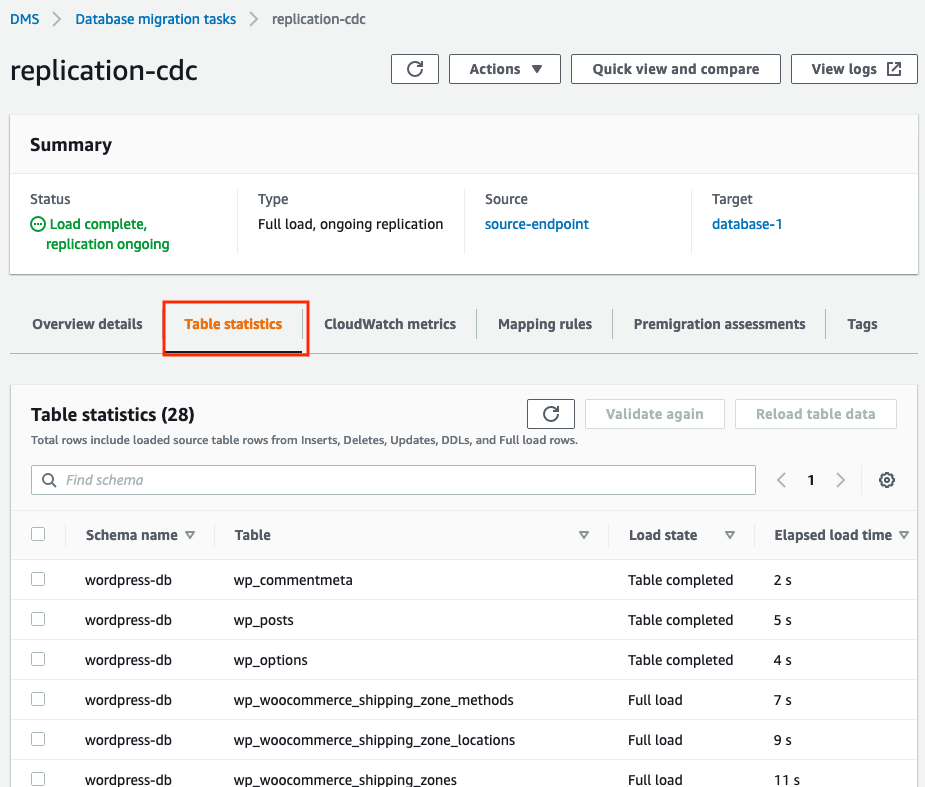Open Database migration tasks breadcrumb link
The height and width of the screenshot is (787, 925).
(x=156, y=19)
